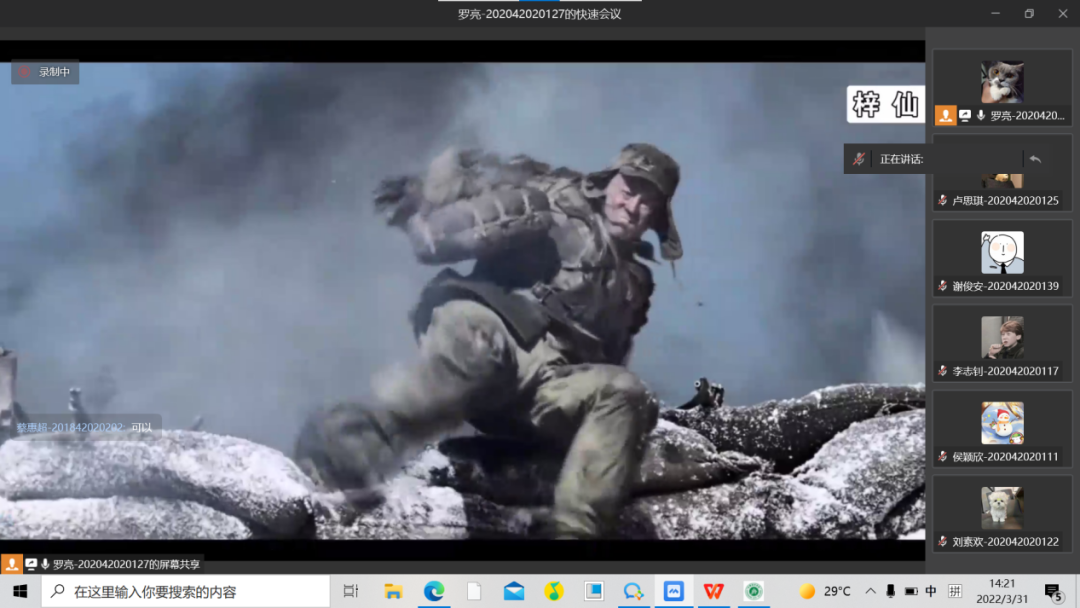Click host icon in bottom screen-share bar
Viewport: 1080px width, 608px height.
click(12, 565)
